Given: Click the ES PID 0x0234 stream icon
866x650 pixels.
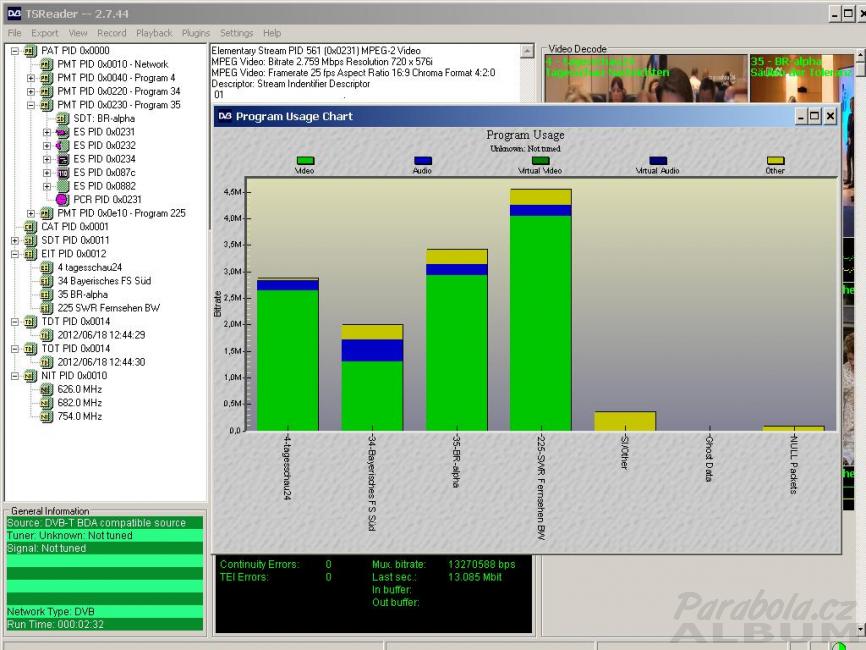Looking at the screenshot, I should (x=62, y=159).
